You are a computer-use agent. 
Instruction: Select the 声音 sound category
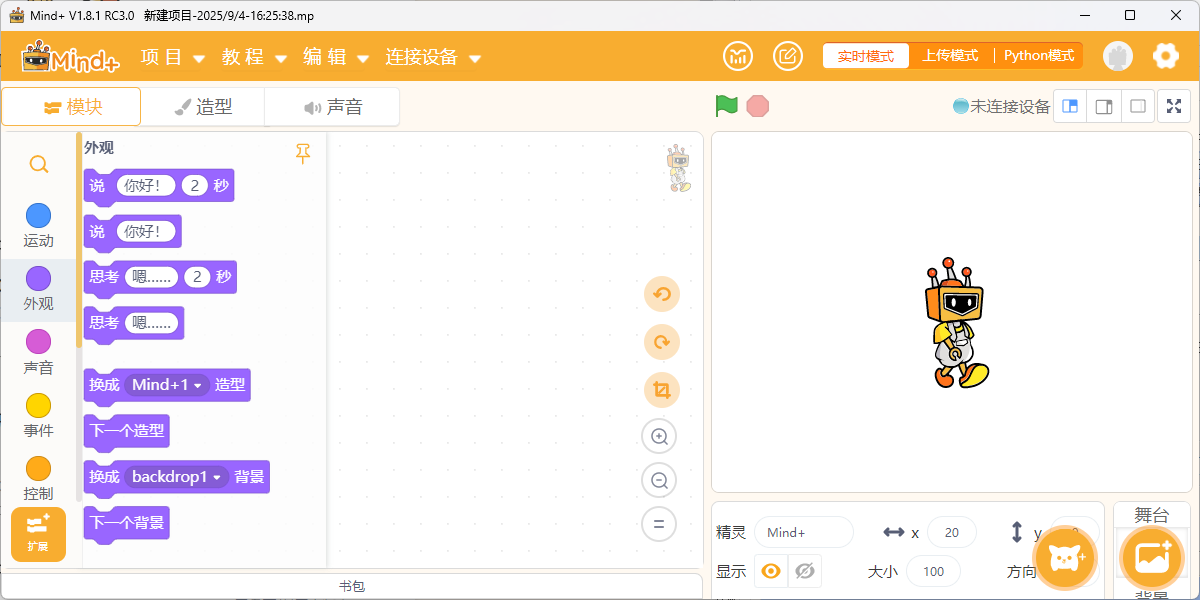(x=38, y=353)
